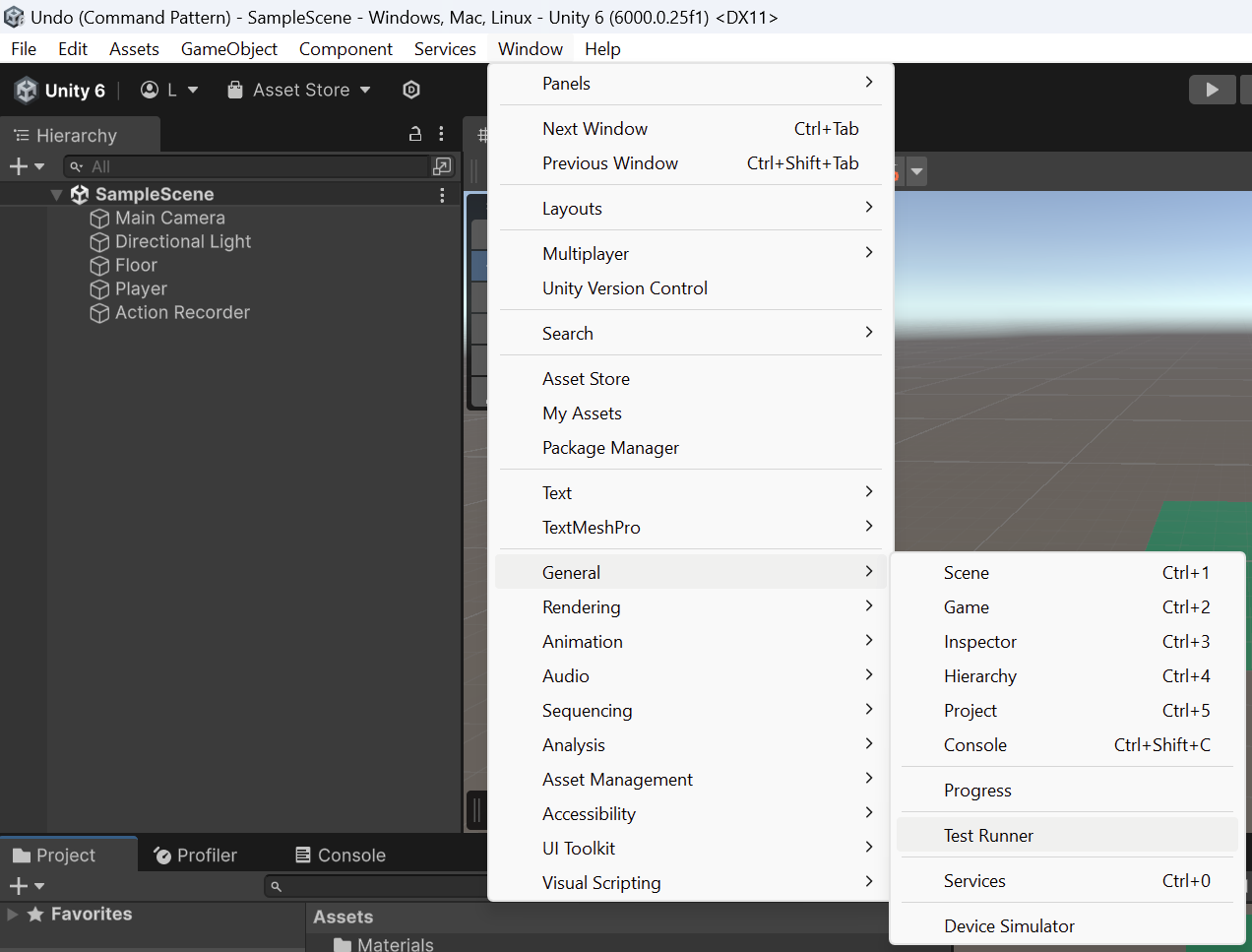Open the Component menu
The height and width of the screenshot is (952, 1252).
tap(345, 49)
